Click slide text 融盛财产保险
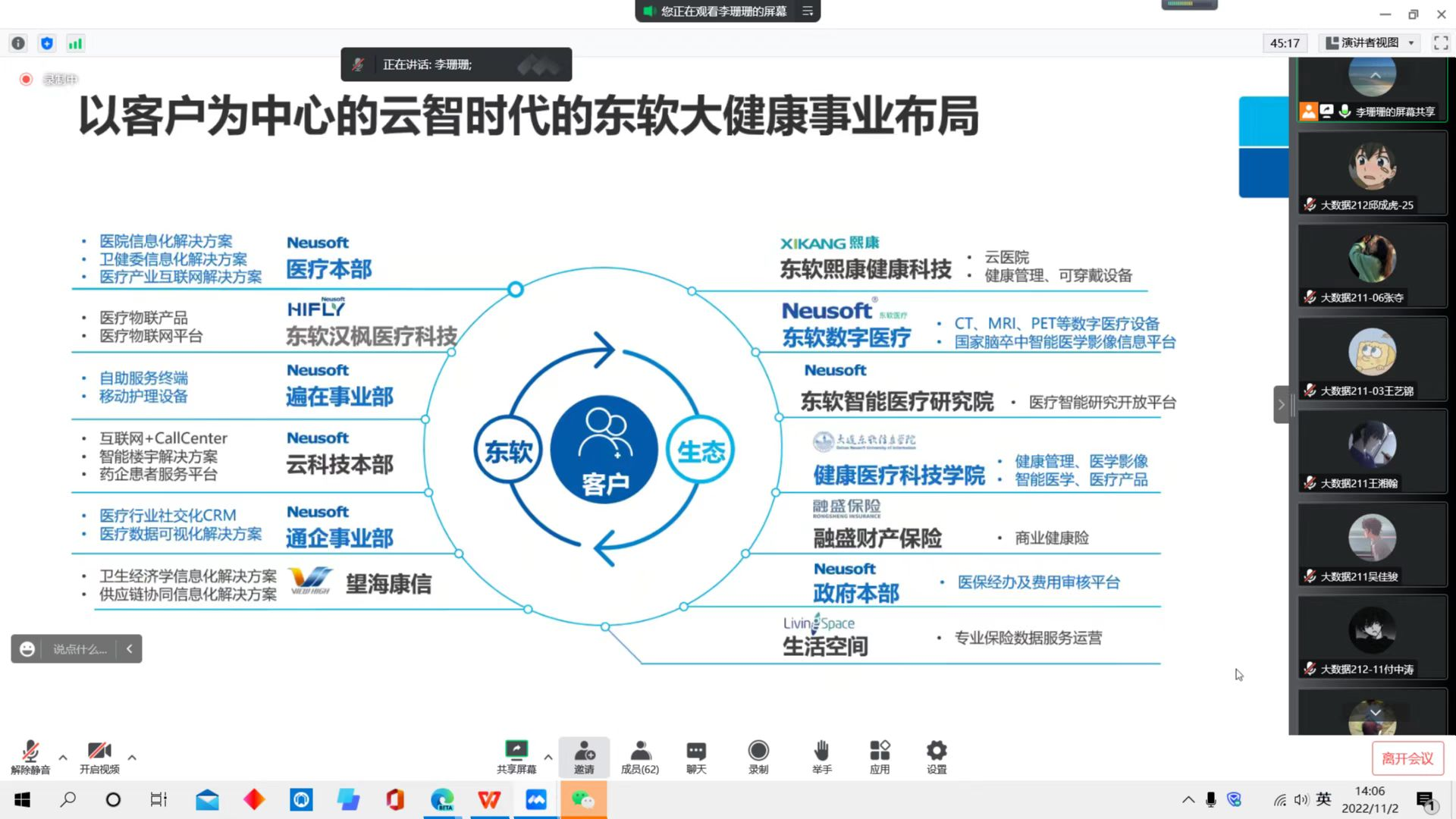The height and width of the screenshot is (819, 1456). click(x=877, y=538)
